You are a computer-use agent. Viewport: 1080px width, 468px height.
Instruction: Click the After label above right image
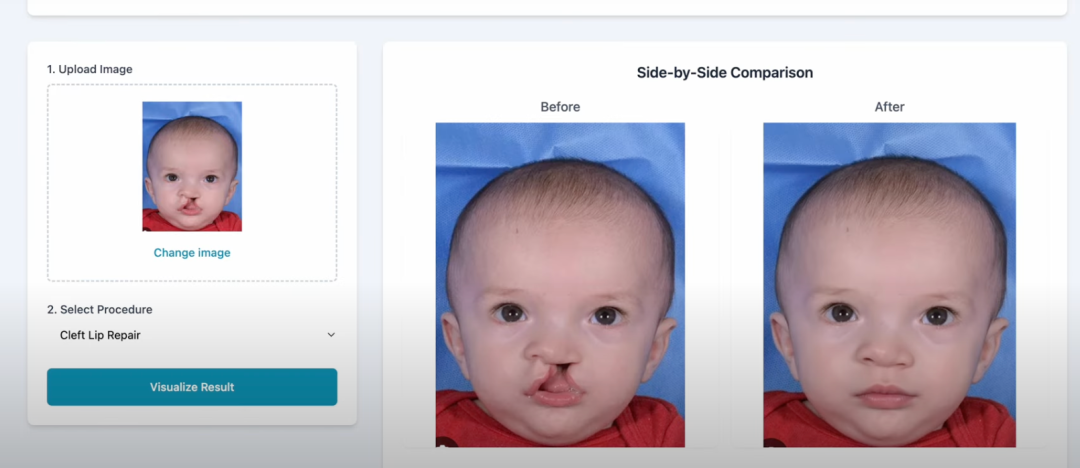[889, 107]
